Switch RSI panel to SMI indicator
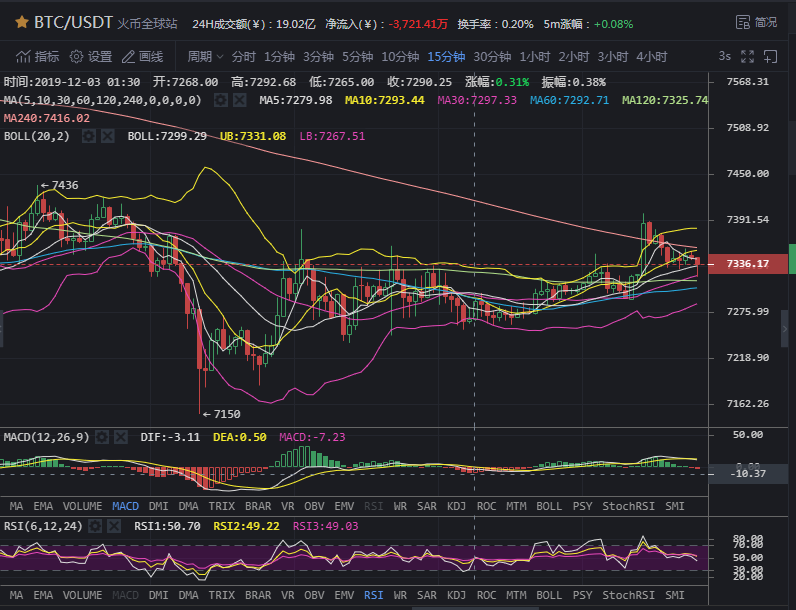796x610 pixels. click(x=675, y=595)
